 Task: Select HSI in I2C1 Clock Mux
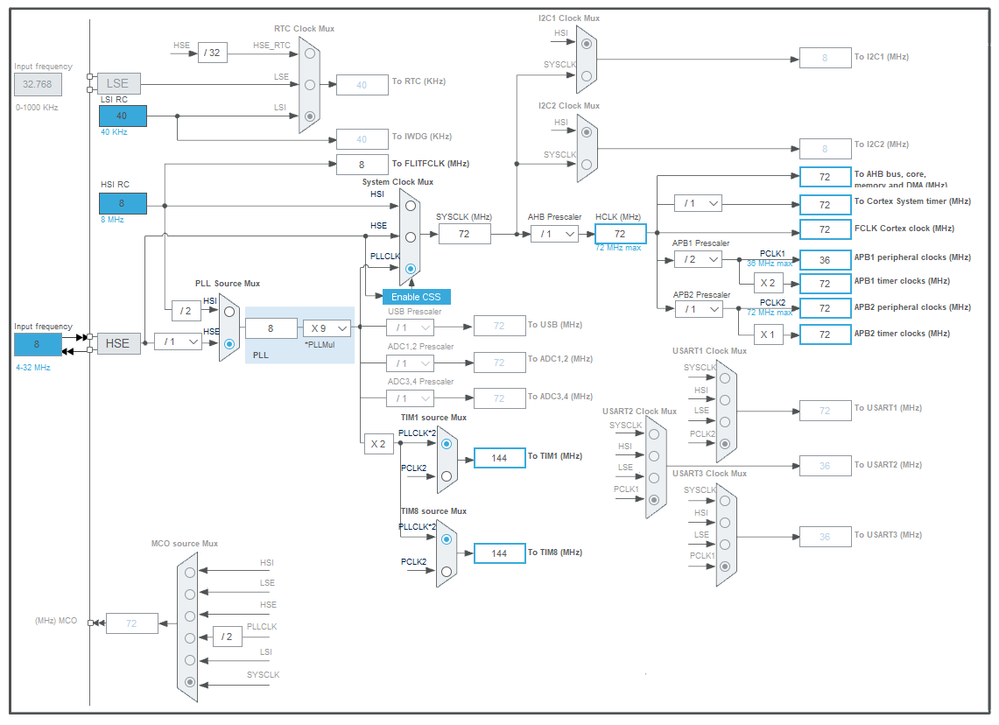click(x=586, y=44)
